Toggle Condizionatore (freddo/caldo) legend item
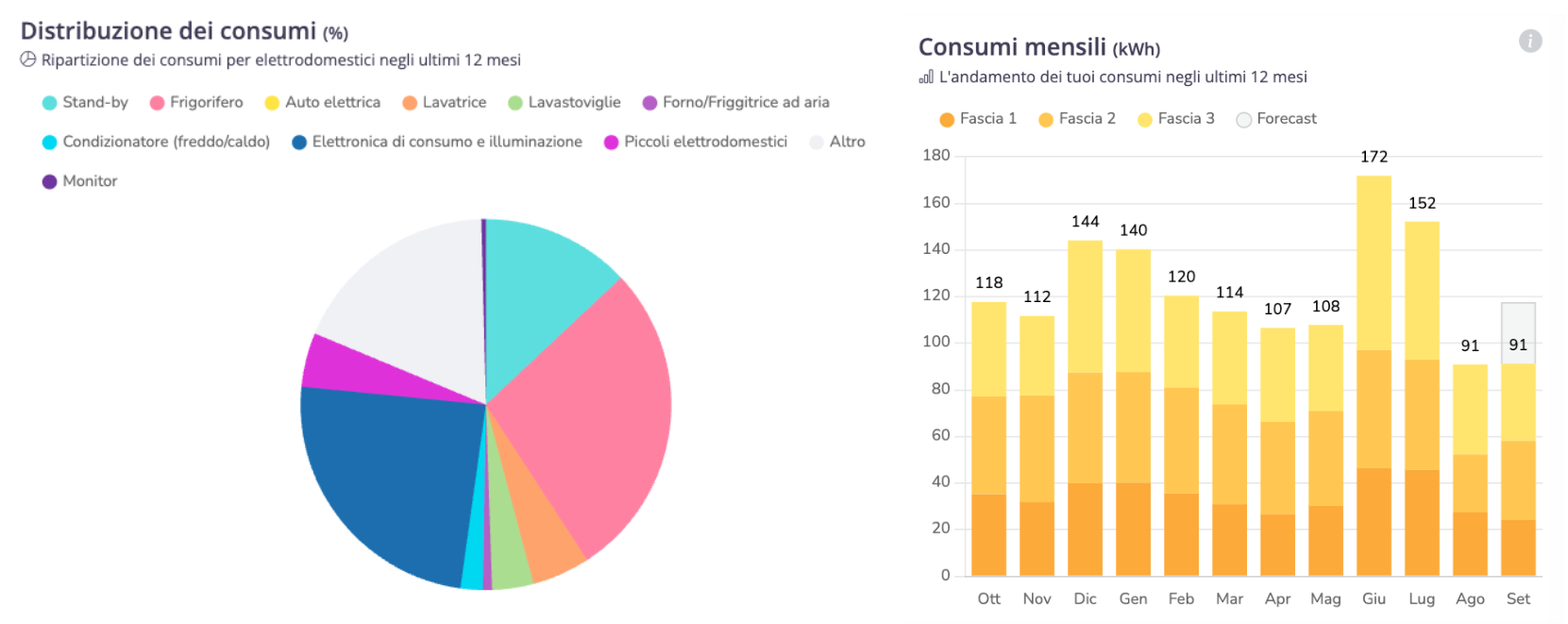 (156, 142)
